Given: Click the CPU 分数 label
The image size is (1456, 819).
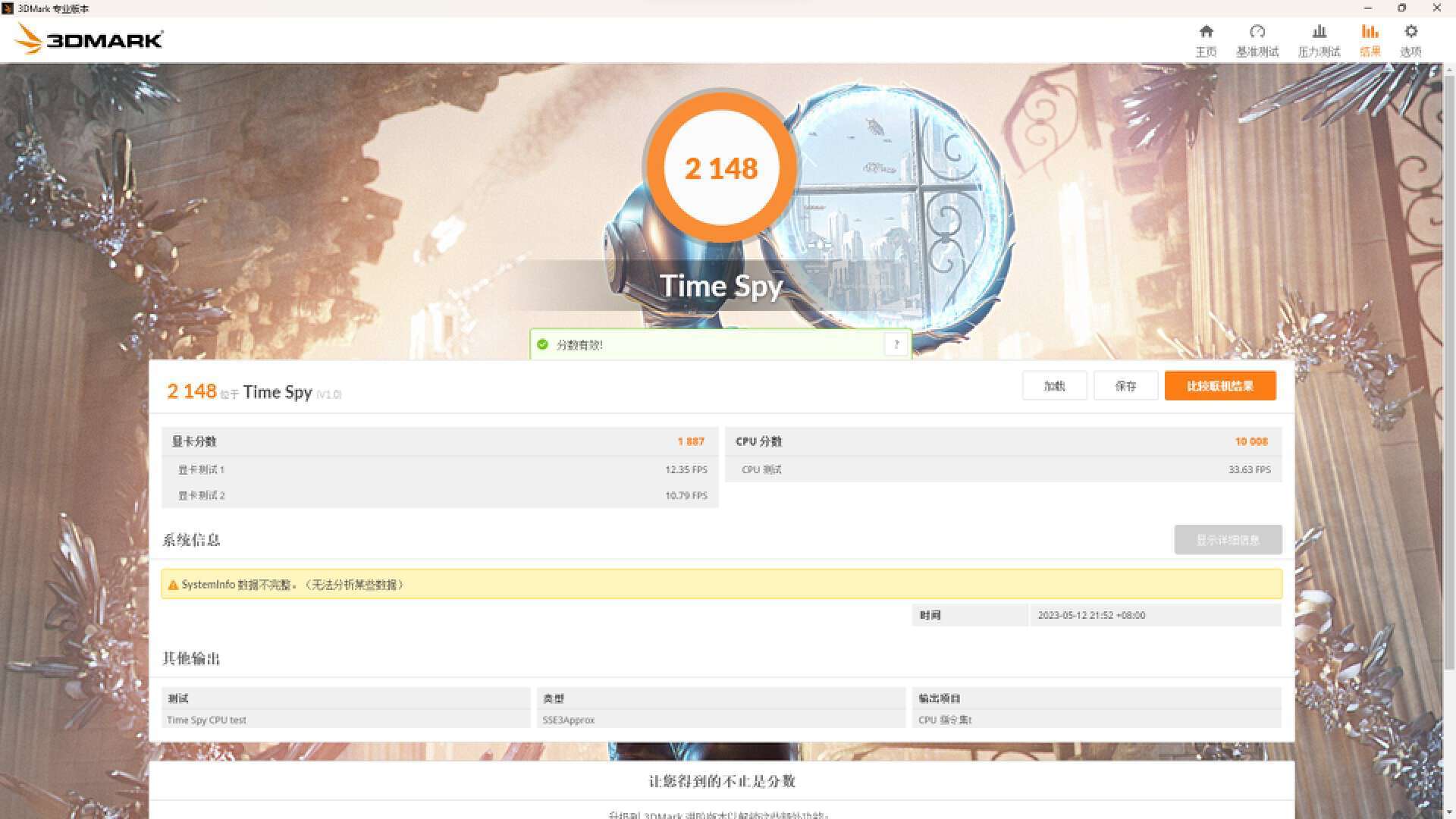Looking at the screenshot, I should click(758, 441).
